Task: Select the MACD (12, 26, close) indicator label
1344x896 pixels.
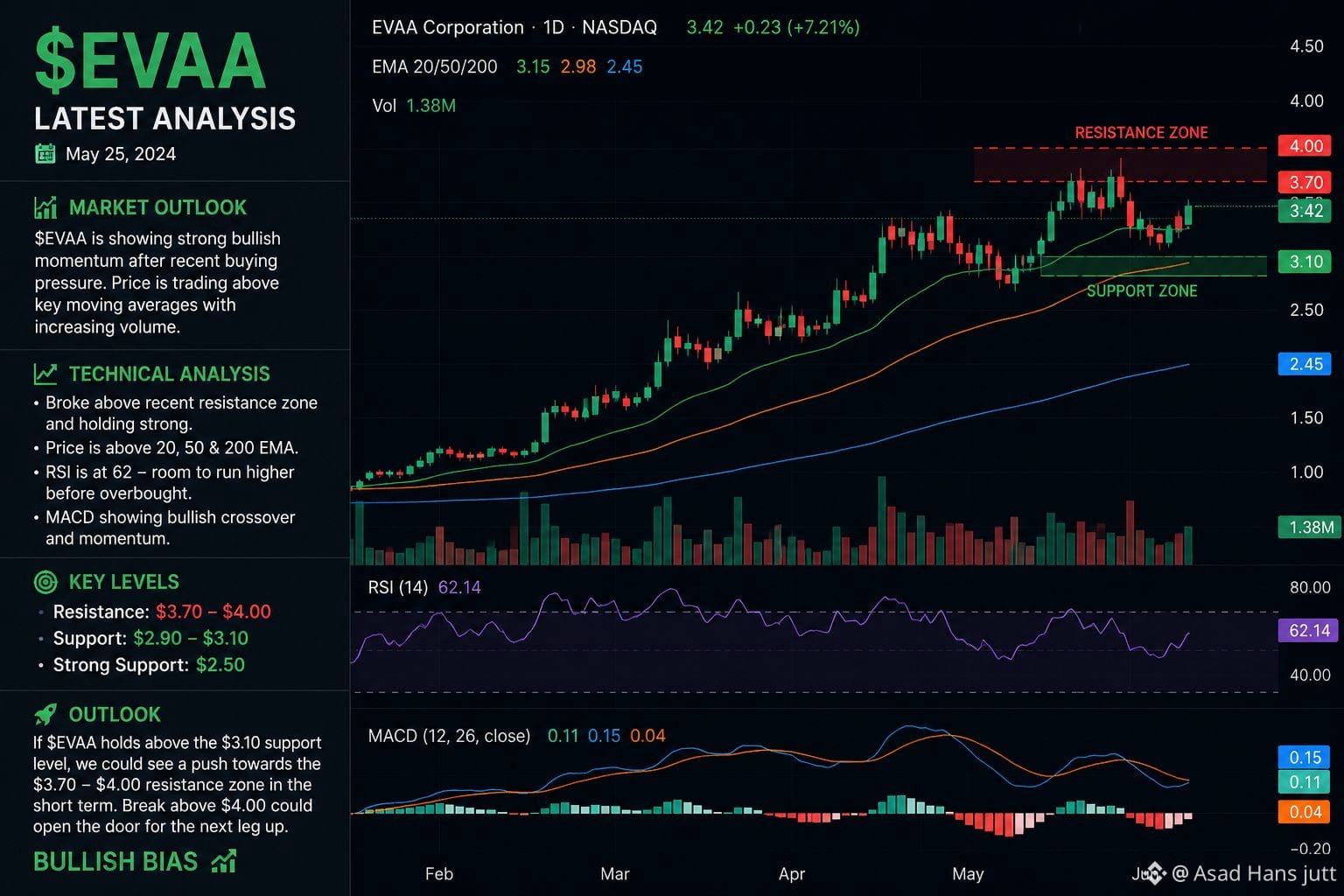Action: click(x=450, y=736)
